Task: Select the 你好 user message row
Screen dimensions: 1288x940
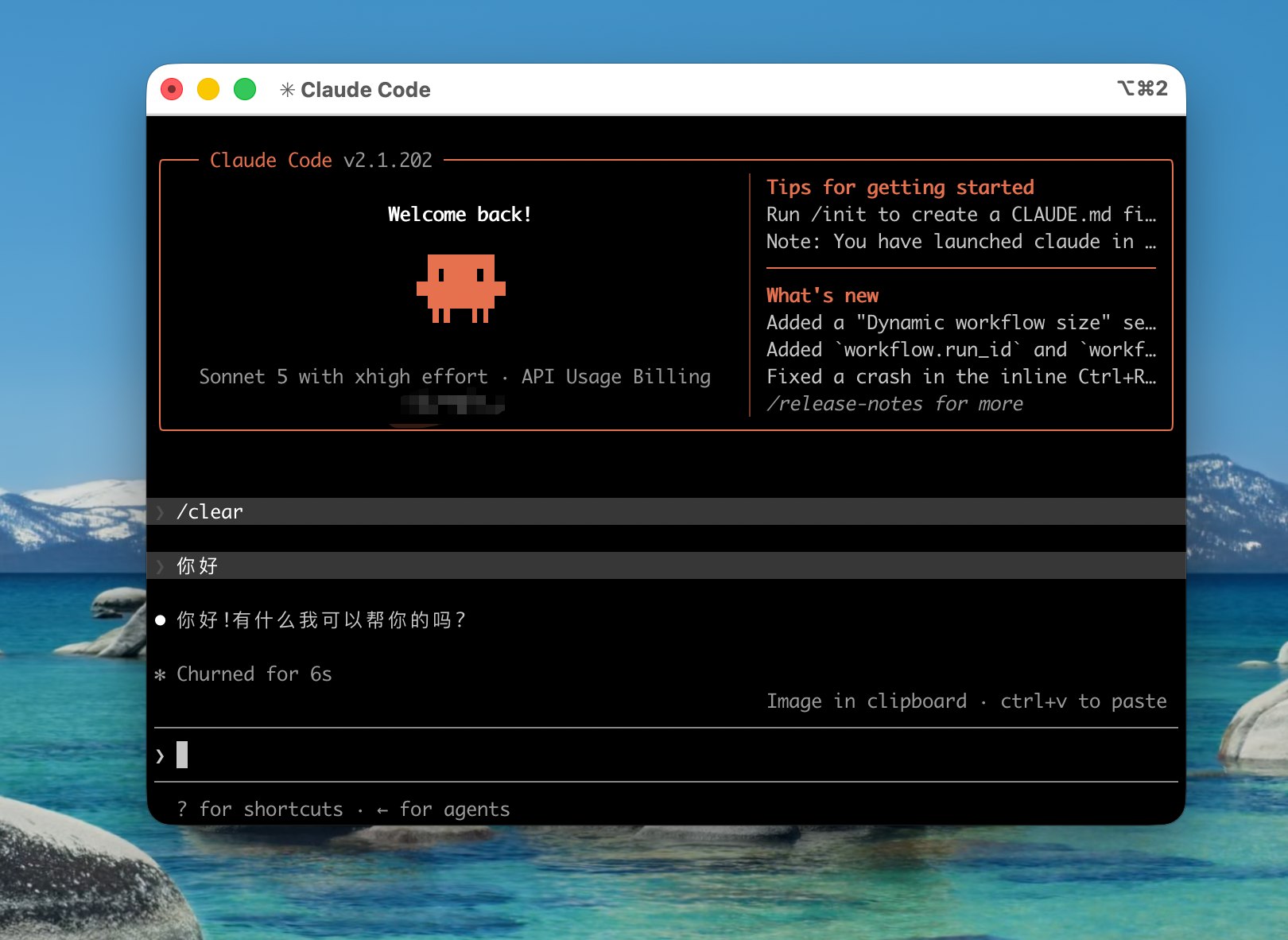Action: [x=666, y=565]
